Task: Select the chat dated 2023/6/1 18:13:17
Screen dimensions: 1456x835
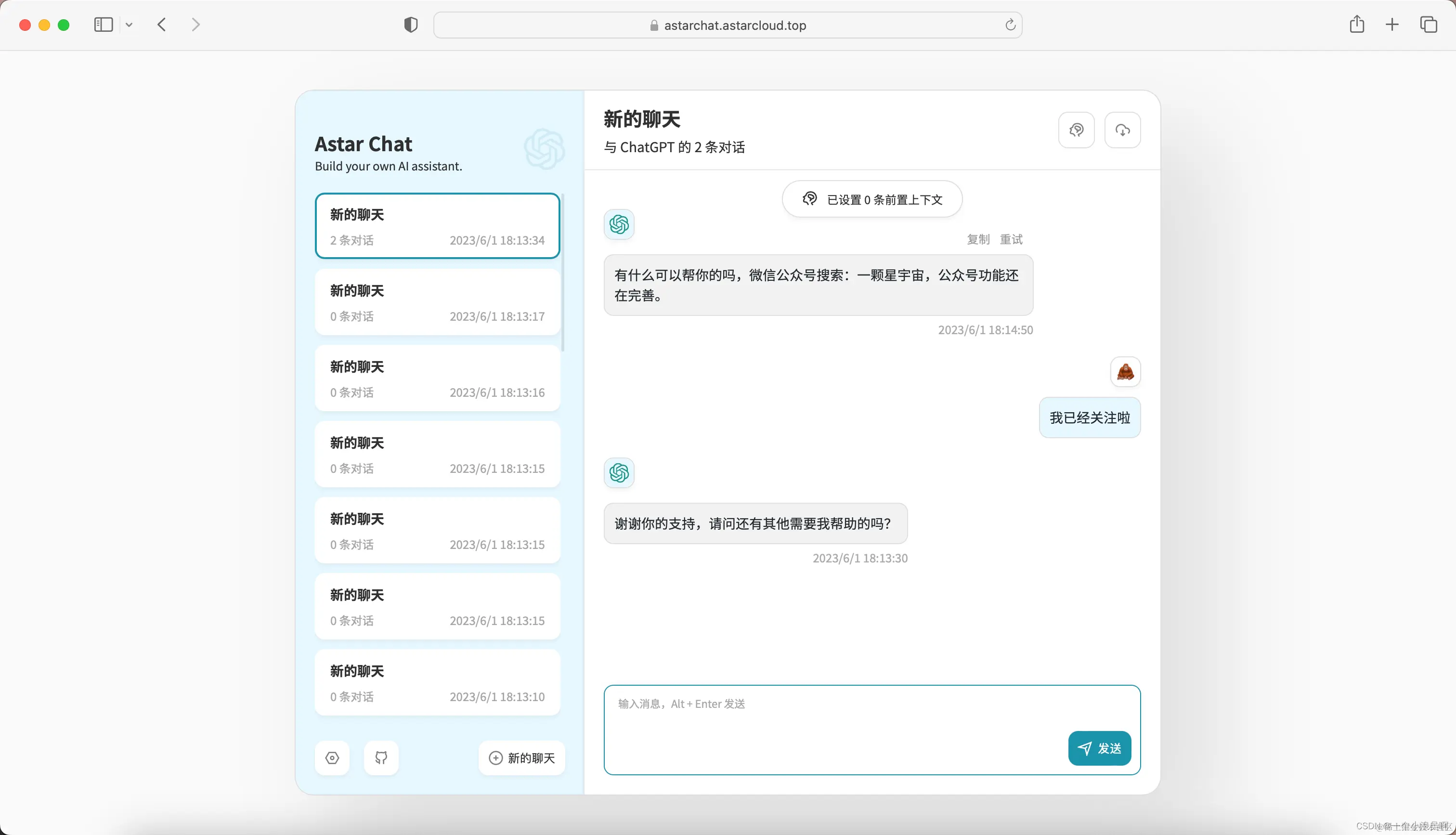Action: pos(437,302)
